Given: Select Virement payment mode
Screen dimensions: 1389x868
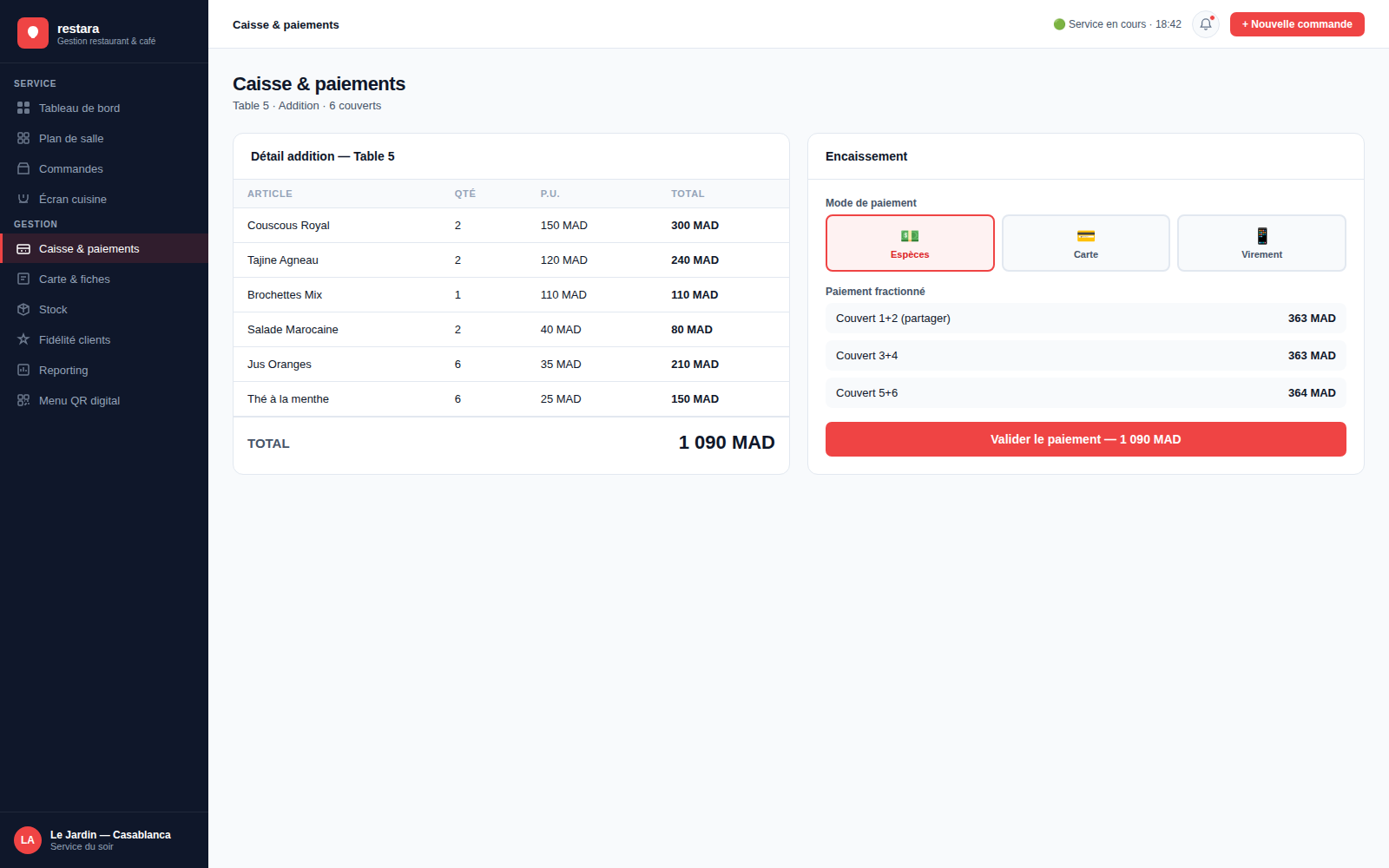Looking at the screenshot, I should pyautogui.click(x=1261, y=243).
